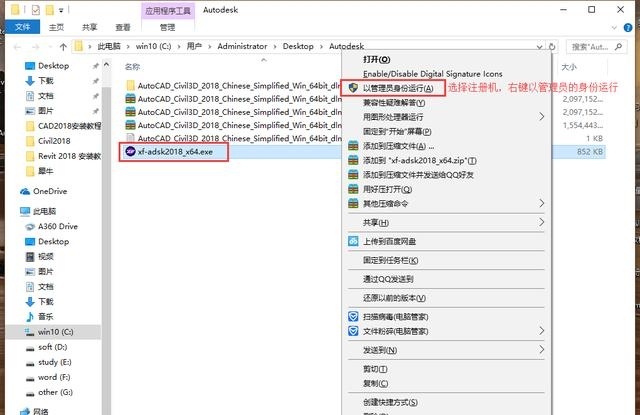Open the 管理 application tools tab
This screenshot has width=640, height=415.
[167, 27]
